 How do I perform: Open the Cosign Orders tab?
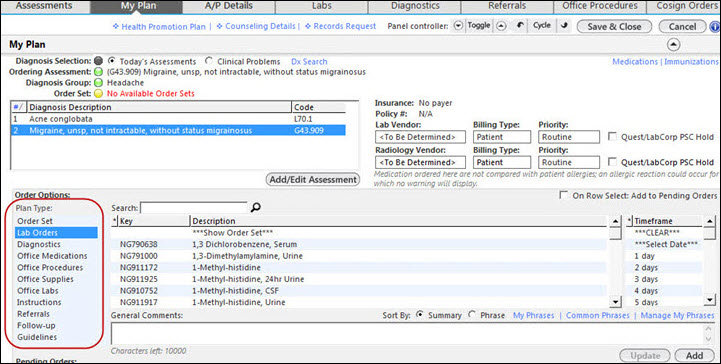[684, 6]
